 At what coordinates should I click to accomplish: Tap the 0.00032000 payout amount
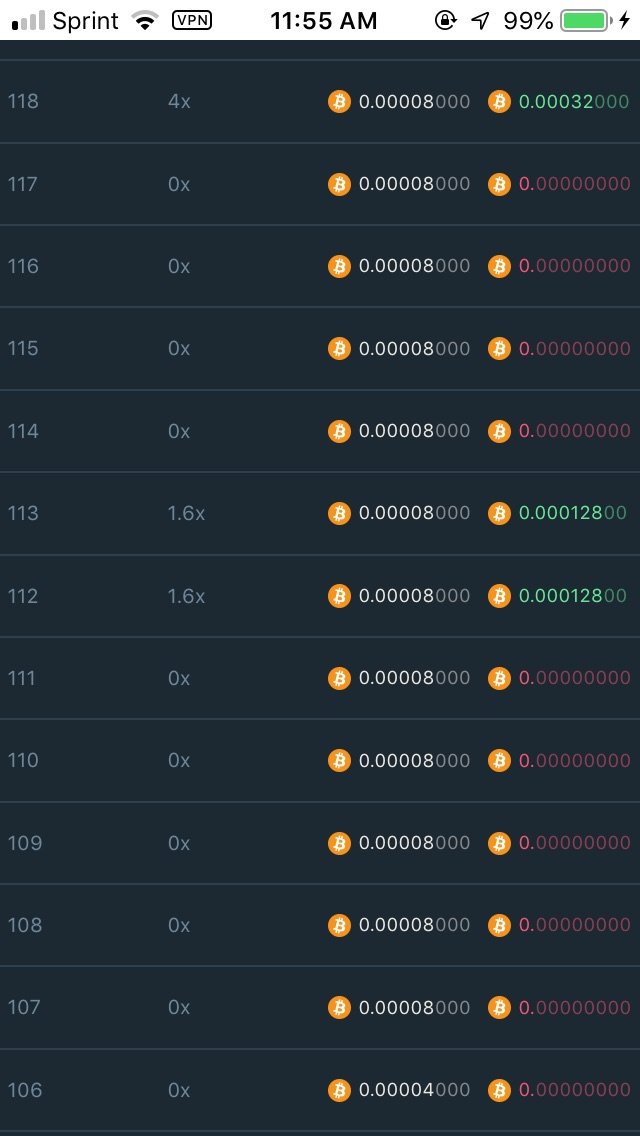click(x=573, y=101)
